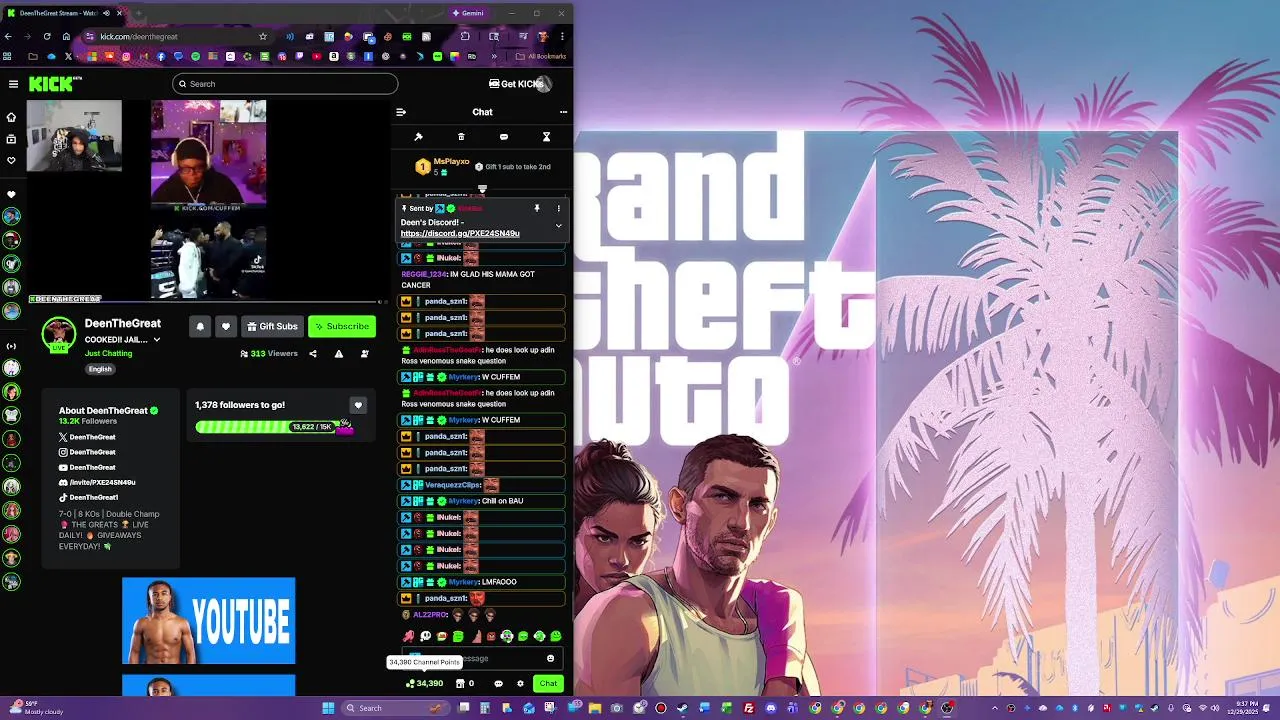The width and height of the screenshot is (1280, 720).
Task: Click 34,390 channel points balance
Action: (x=424, y=684)
